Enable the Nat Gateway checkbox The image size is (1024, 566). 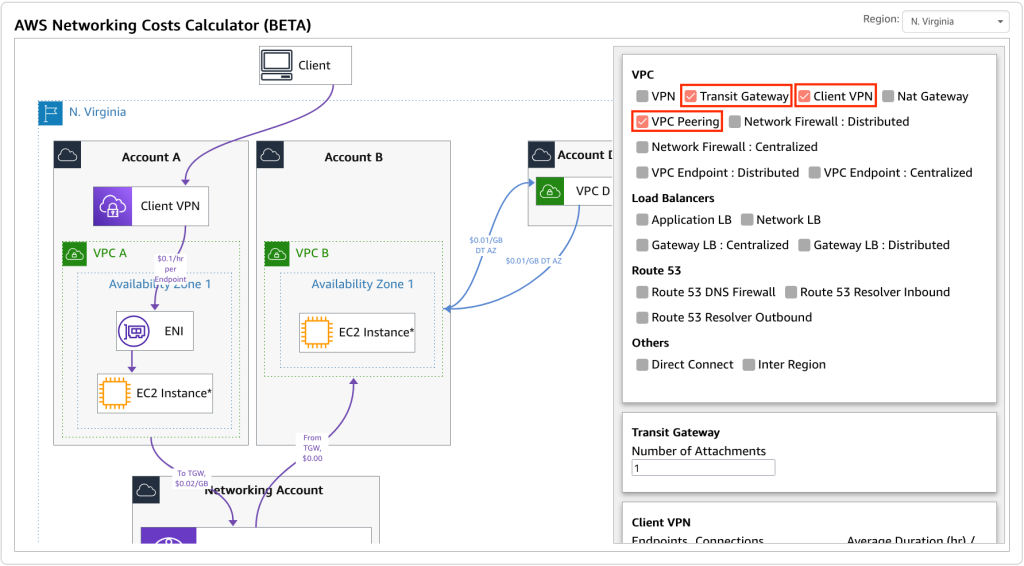coord(888,96)
